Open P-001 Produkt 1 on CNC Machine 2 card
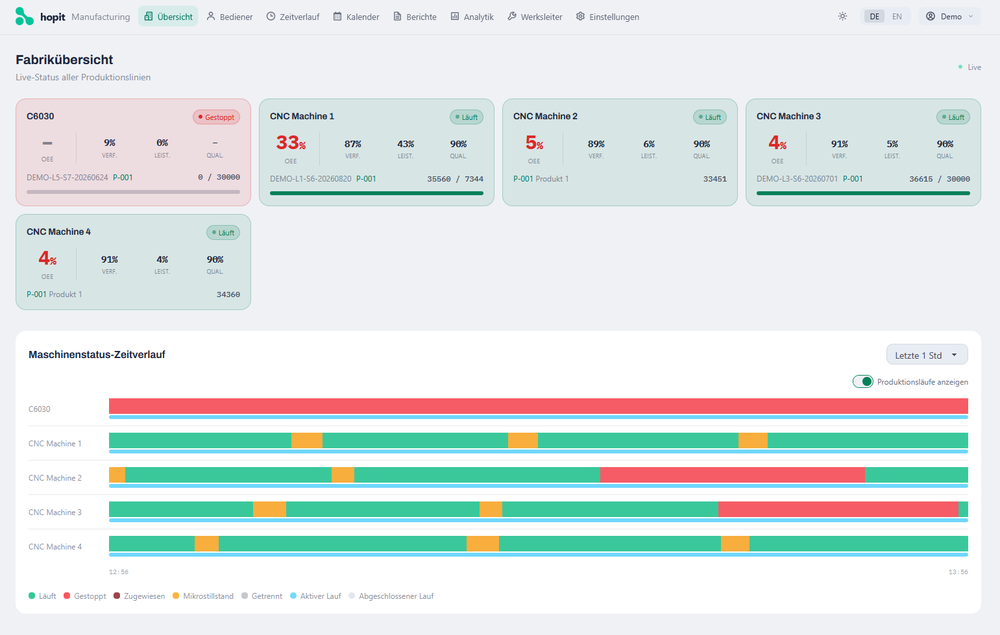Screen dimensions: 1000x635 pyautogui.click(x=541, y=179)
